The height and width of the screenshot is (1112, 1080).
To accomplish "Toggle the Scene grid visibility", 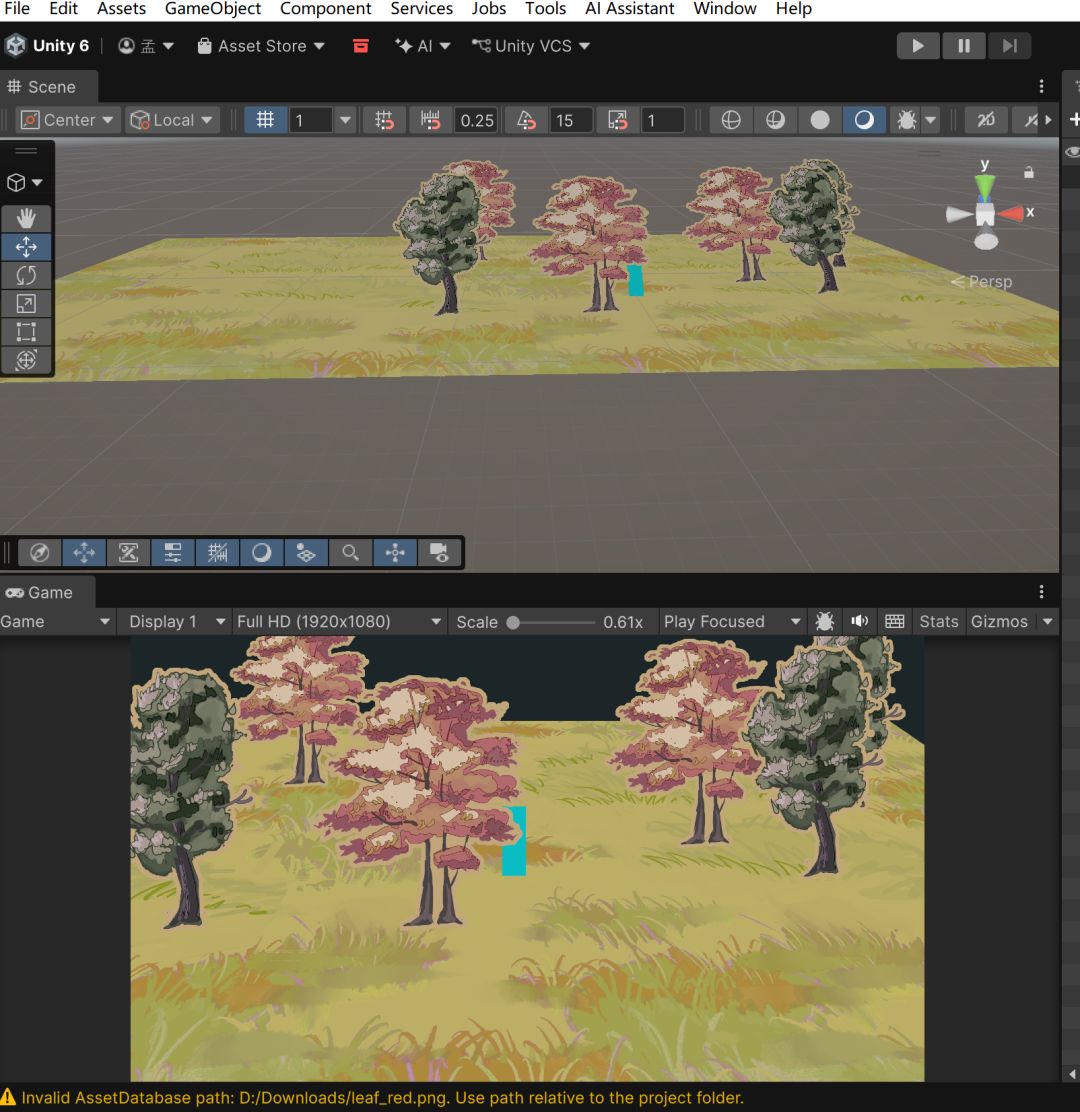I will [265, 120].
